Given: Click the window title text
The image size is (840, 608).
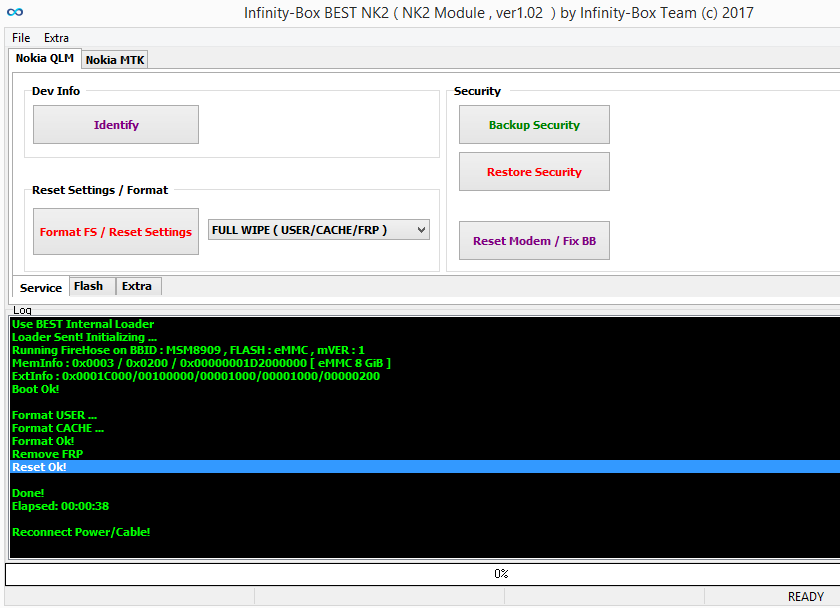Looking at the screenshot, I should tap(498, 13).
